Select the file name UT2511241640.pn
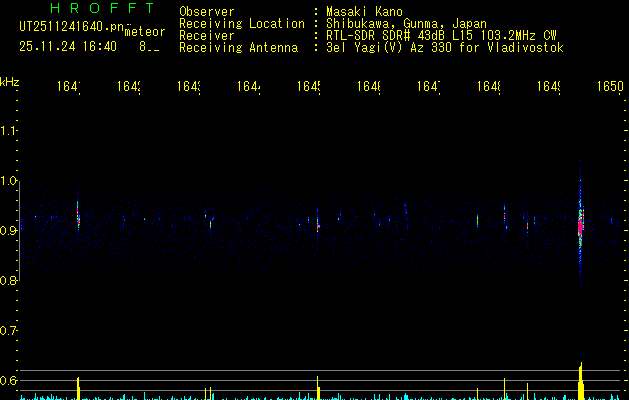Image resolution: width=629 pixels, height=400 pixels. coord(72,27)
